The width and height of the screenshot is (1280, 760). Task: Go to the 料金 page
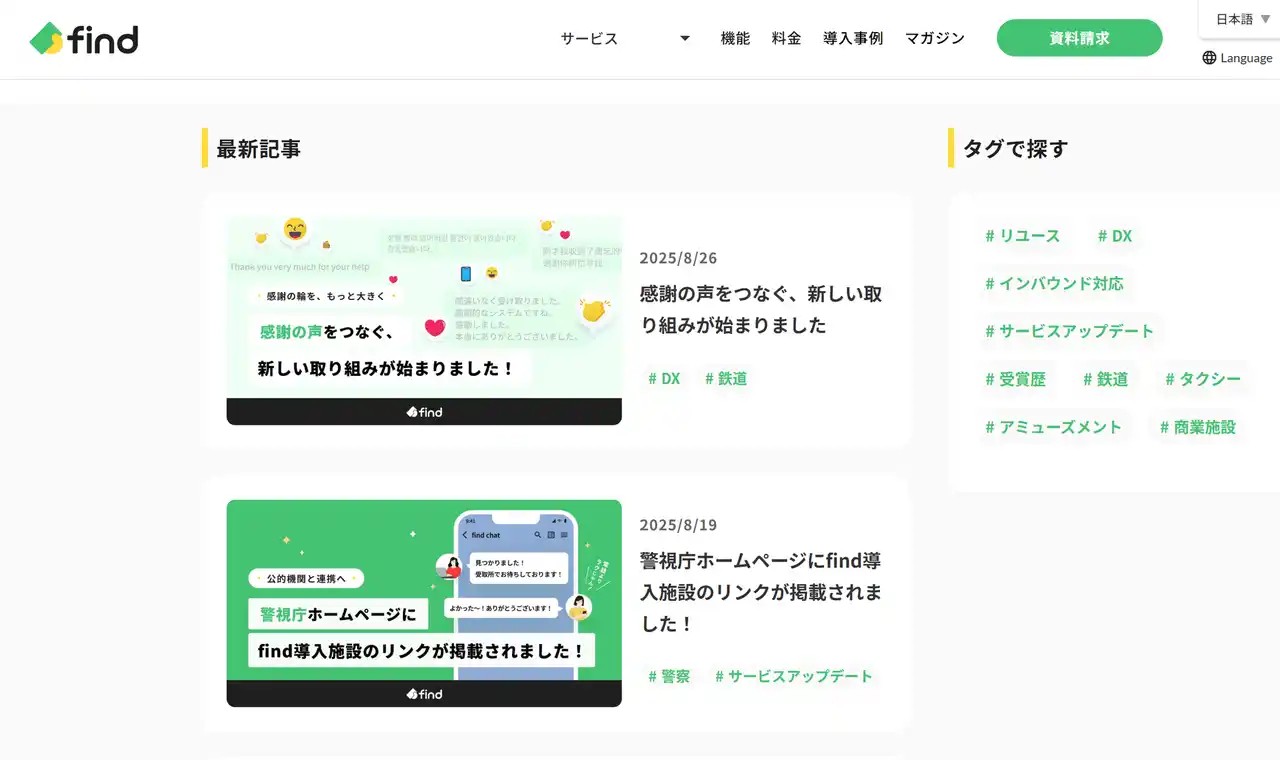point(786,39)
